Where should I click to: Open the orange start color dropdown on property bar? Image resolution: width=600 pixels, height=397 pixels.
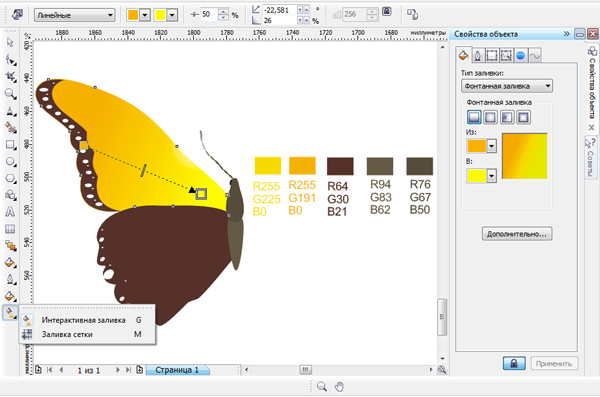click(145, 15)
